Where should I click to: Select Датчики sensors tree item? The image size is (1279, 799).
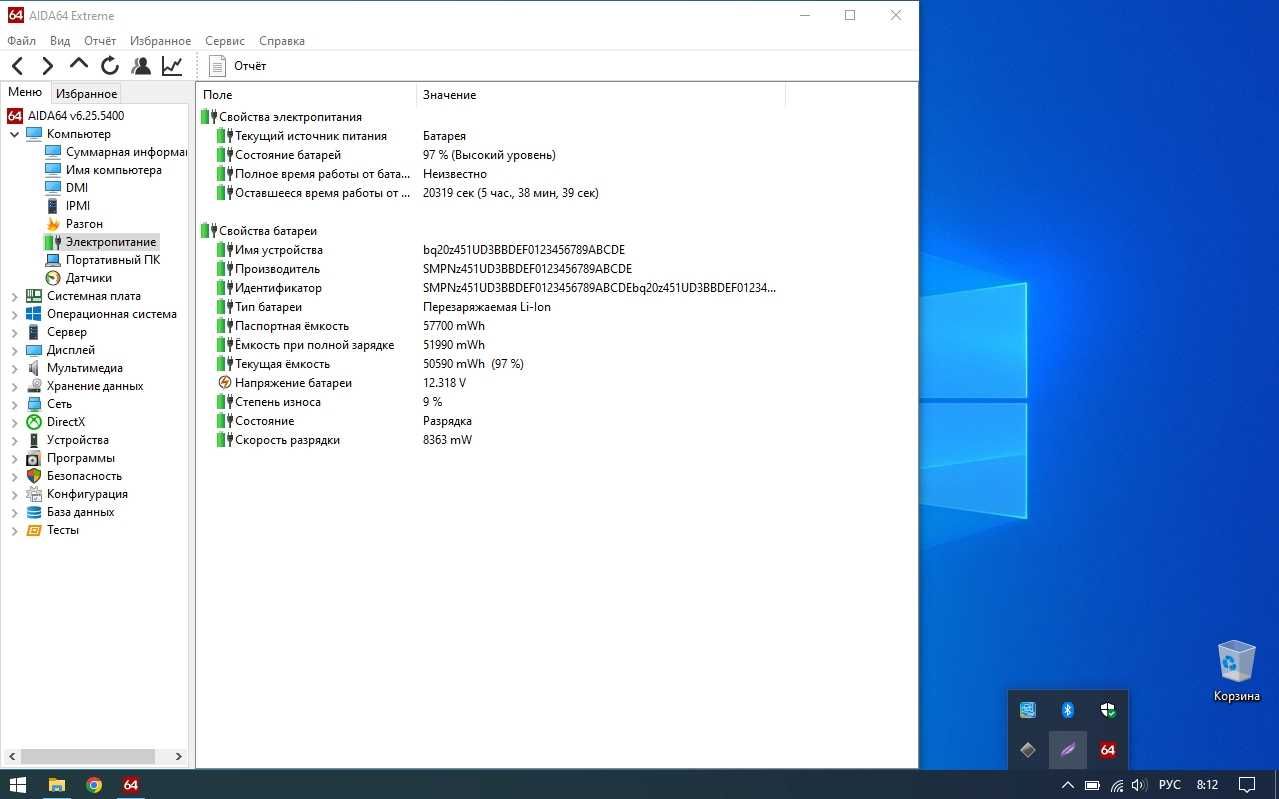pyautogui.click(x=79, y=278)
